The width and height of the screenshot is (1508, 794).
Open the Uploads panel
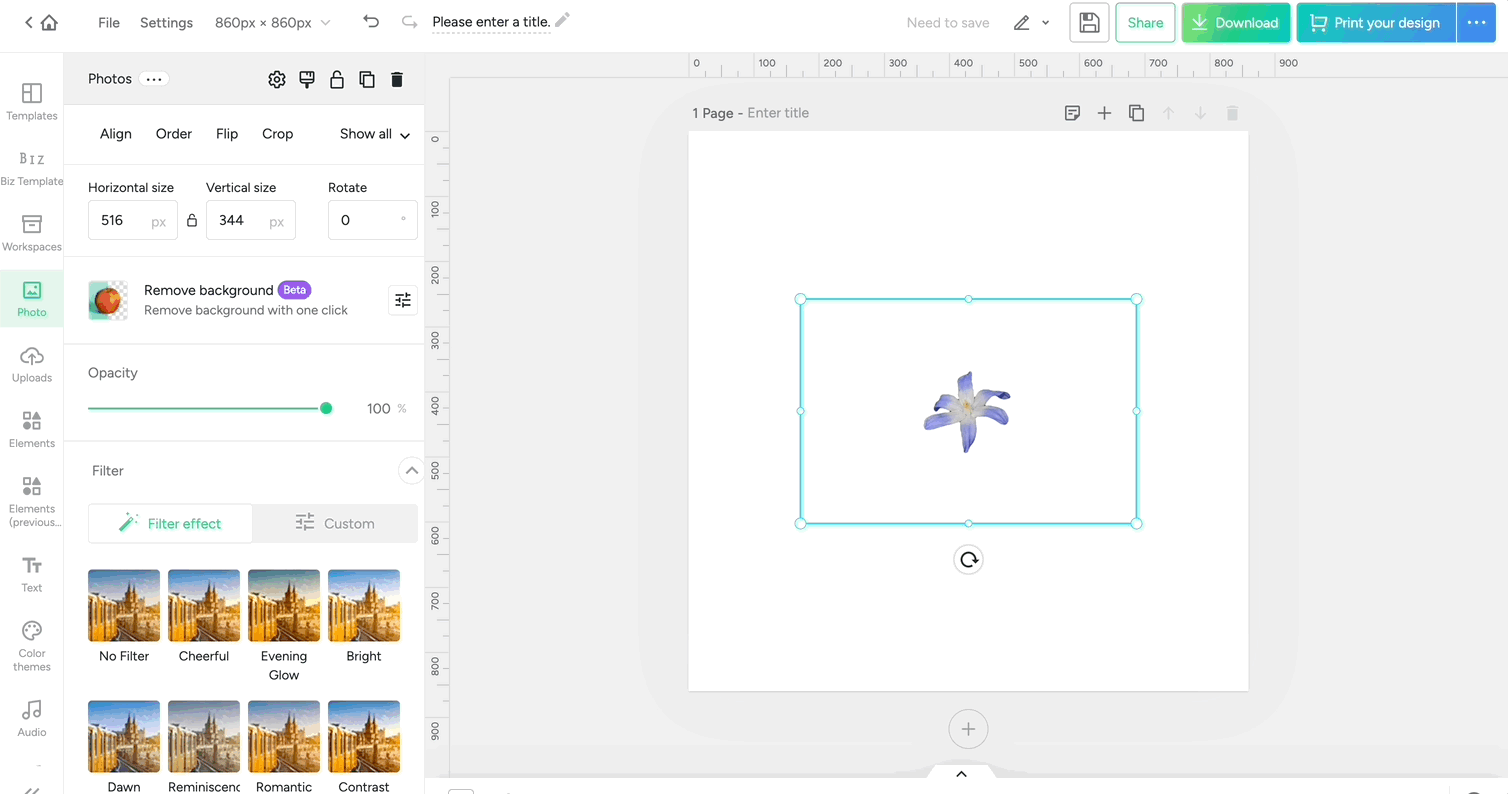(31, 363)
